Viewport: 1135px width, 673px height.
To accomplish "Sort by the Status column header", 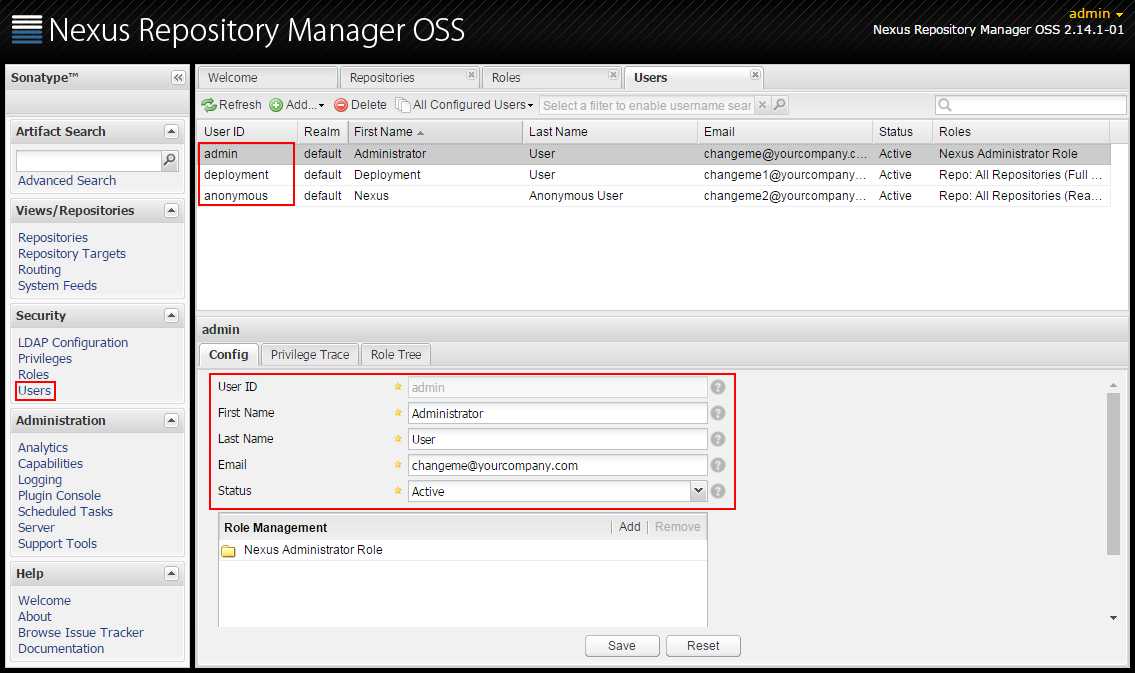I will (x=902, y=132).
